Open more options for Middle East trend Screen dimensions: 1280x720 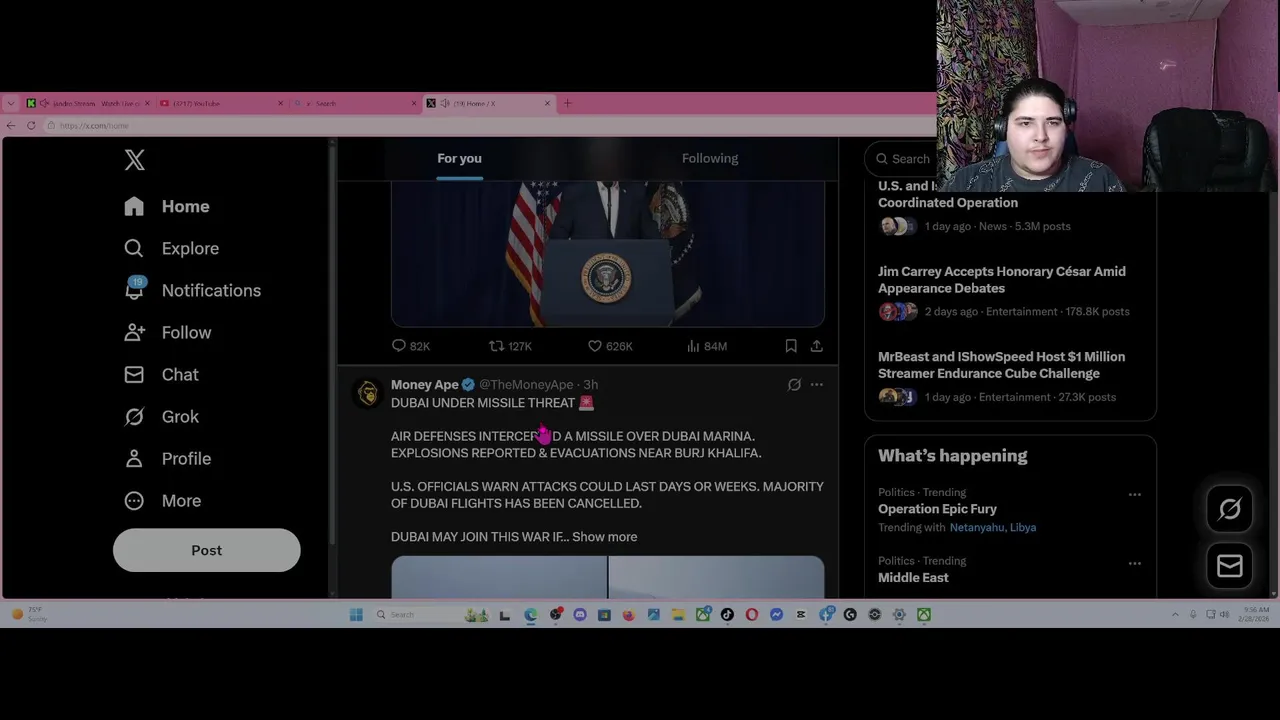point(1134,563)
